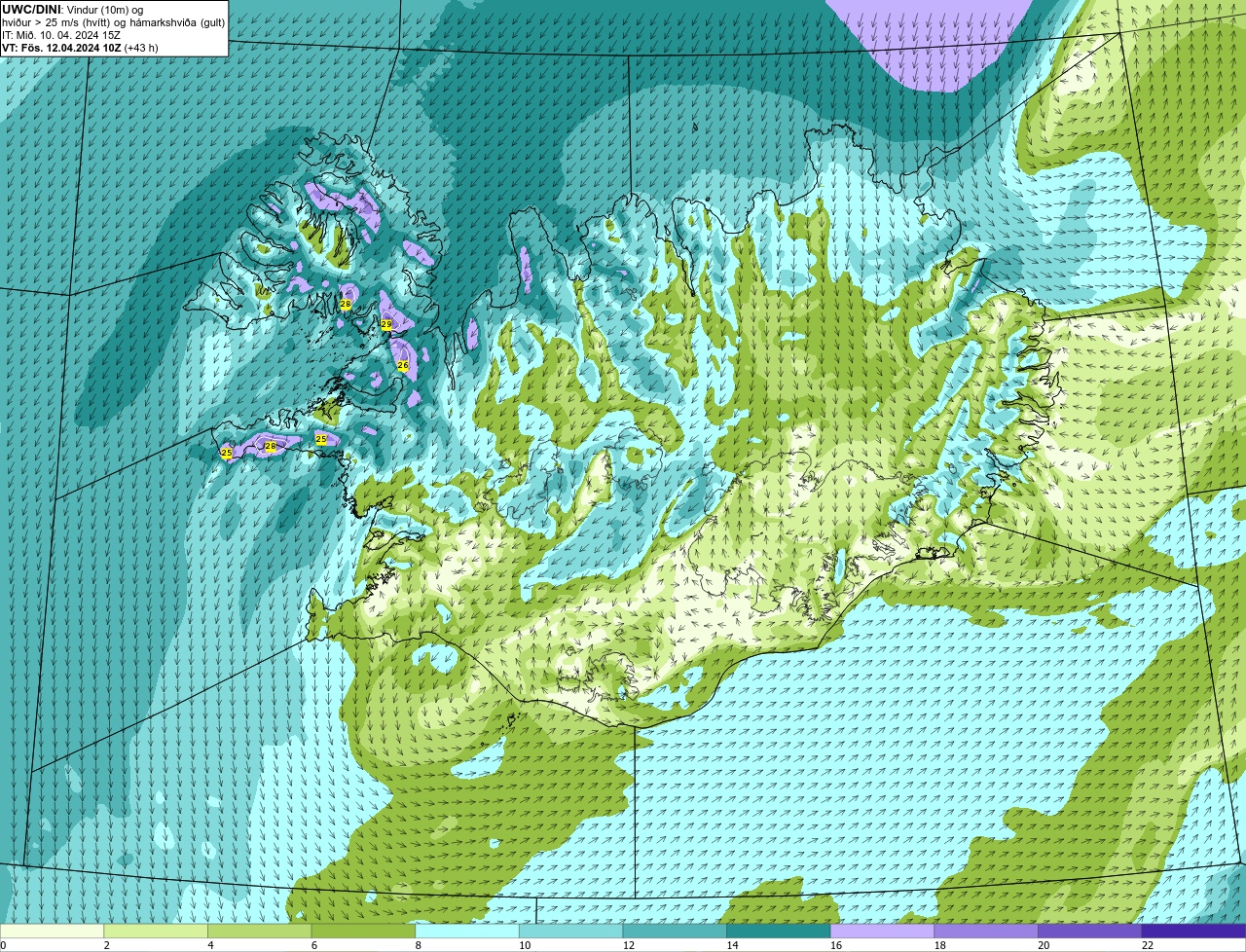1246x952 pixels.
Task: Click the yellow gust label 26
Action: tap(403, 365)
